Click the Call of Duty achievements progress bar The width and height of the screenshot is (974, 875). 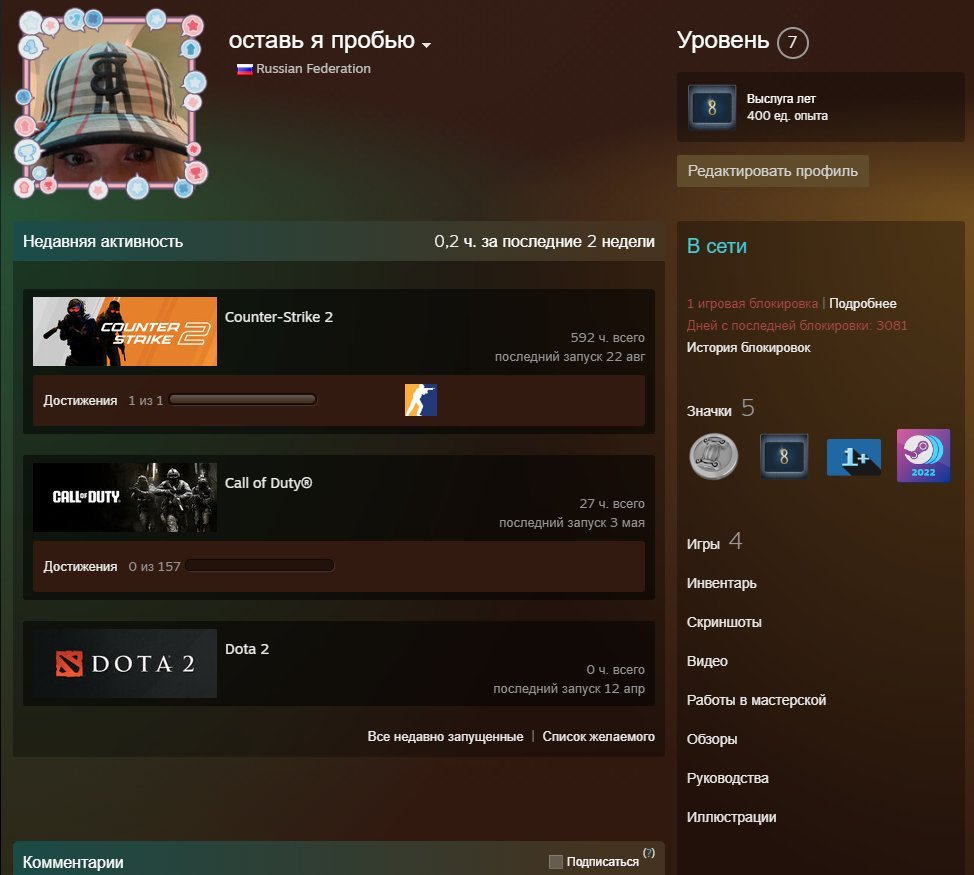coord(259,566)
